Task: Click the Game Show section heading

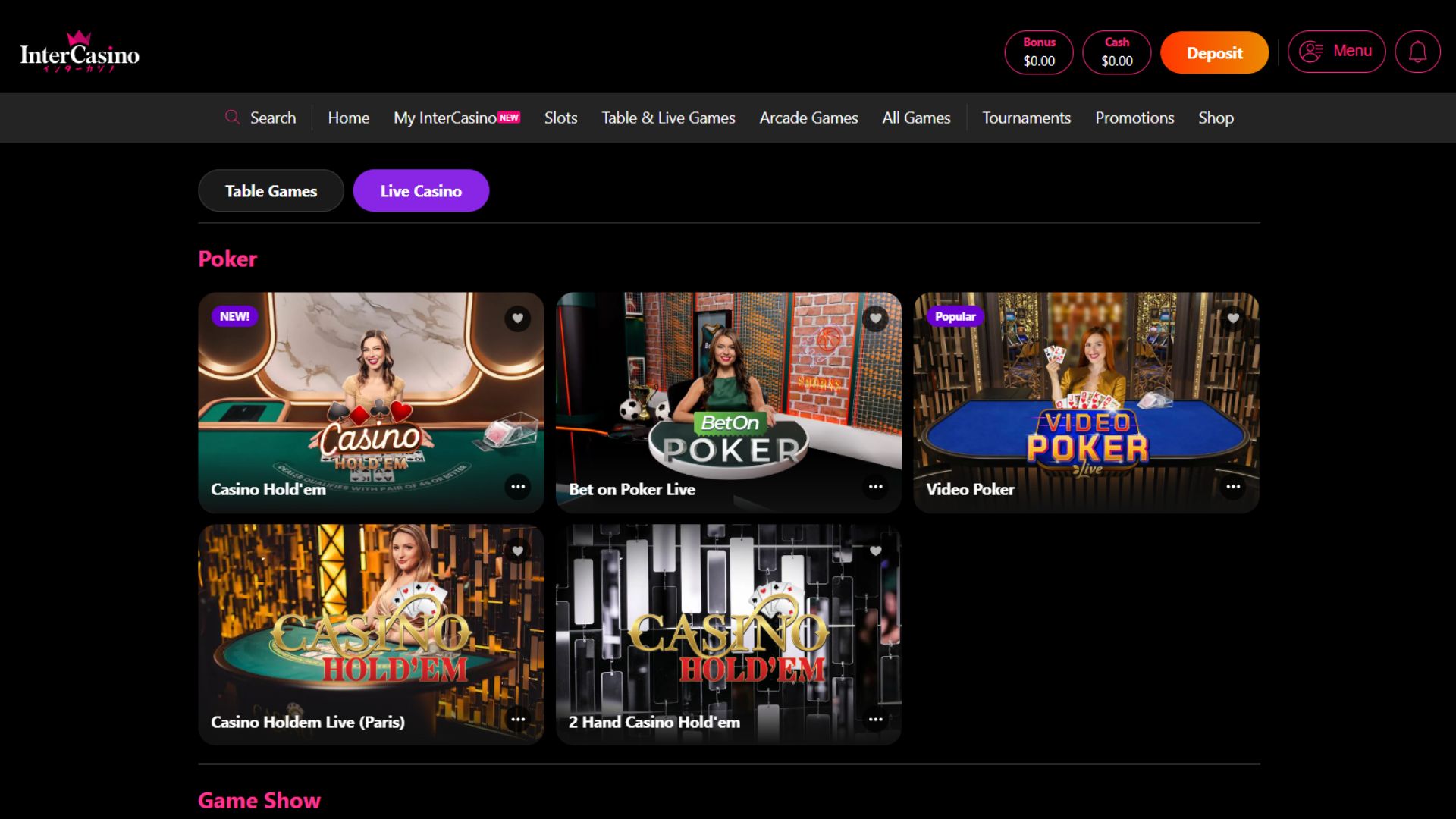Action: 259,800
